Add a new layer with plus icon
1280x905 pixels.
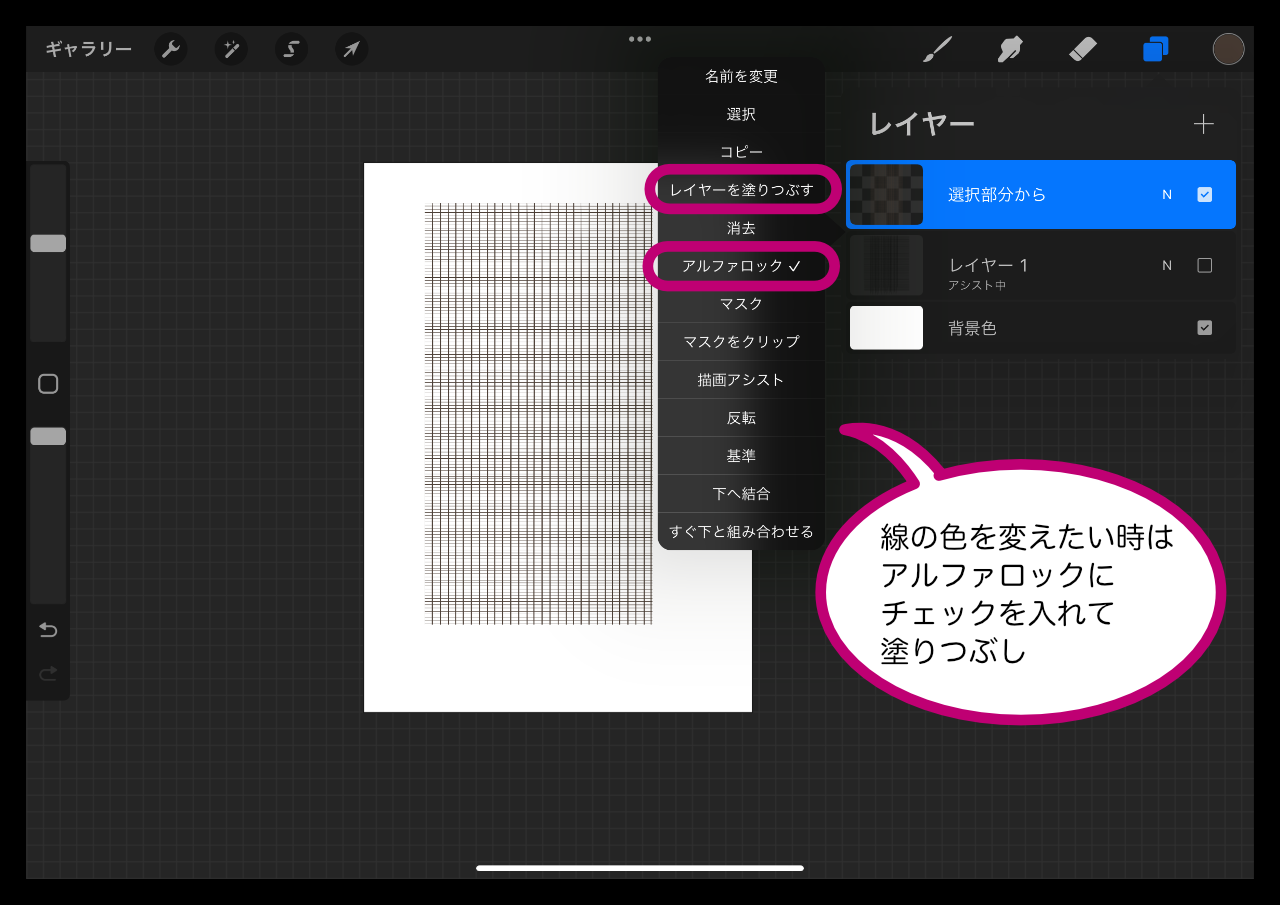(1204, 124)
